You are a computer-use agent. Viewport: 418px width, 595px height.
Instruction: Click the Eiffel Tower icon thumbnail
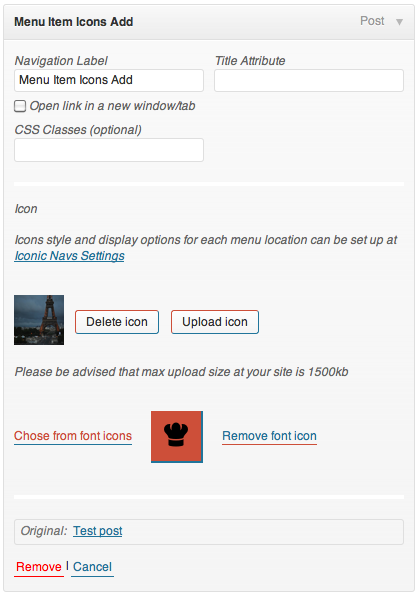(39, 320)
